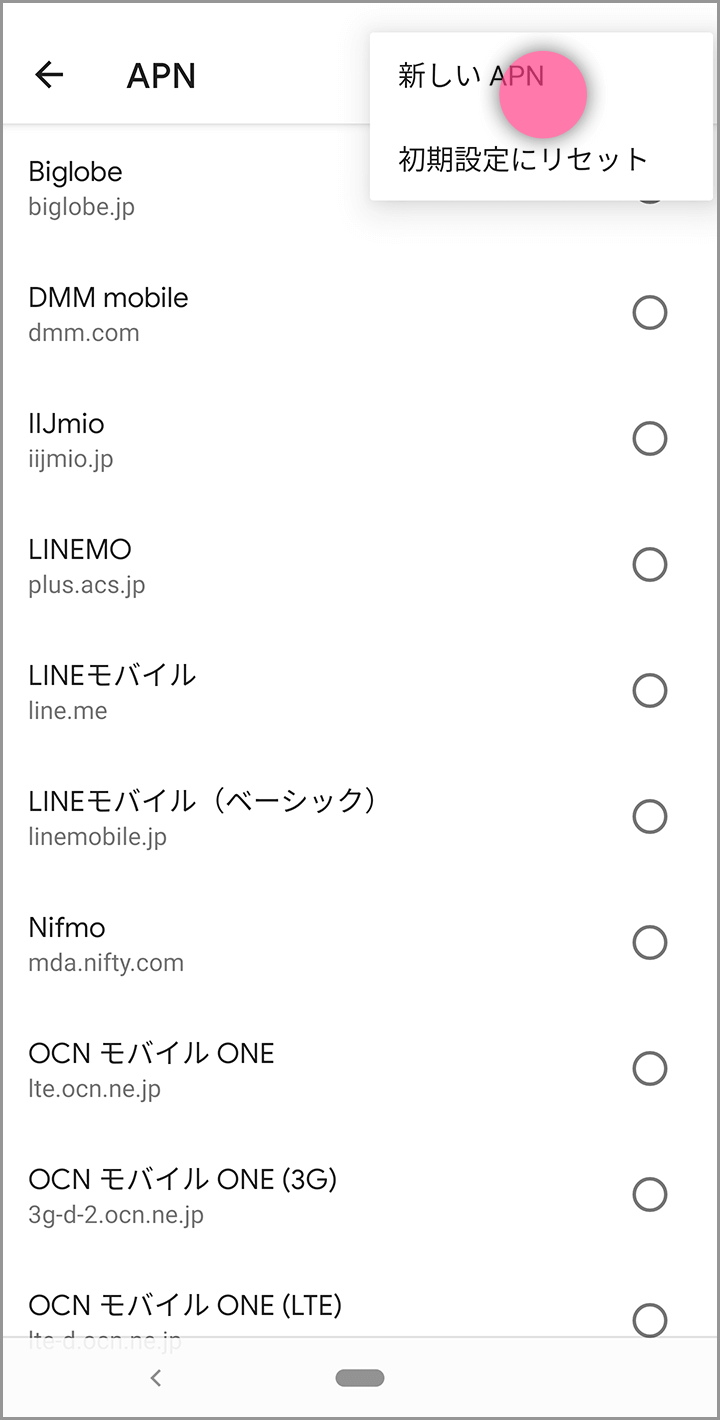Select the Nifmo radio button

coord(650,943)
